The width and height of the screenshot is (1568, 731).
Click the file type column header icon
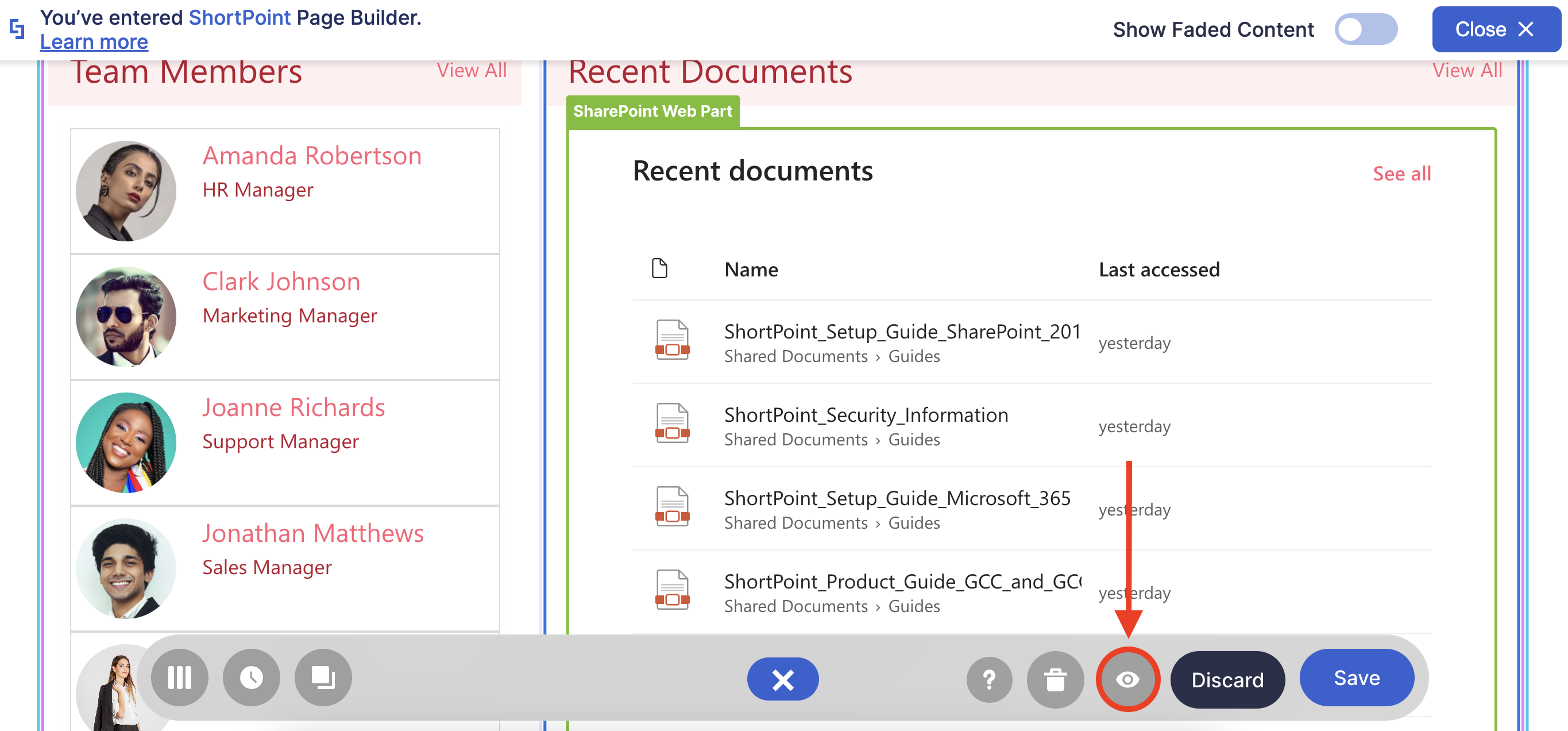tap(659, 268)
